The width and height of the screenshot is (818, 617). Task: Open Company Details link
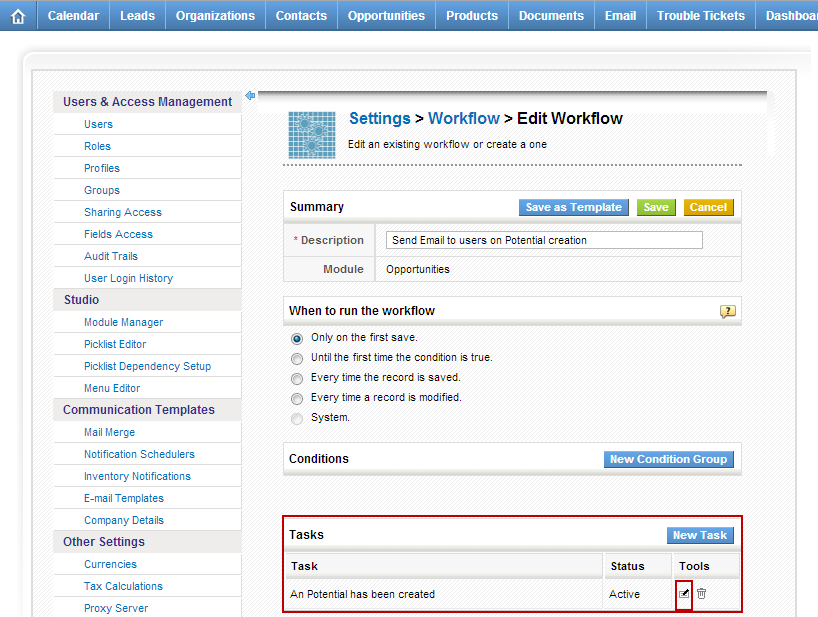[x=124, y=520]
